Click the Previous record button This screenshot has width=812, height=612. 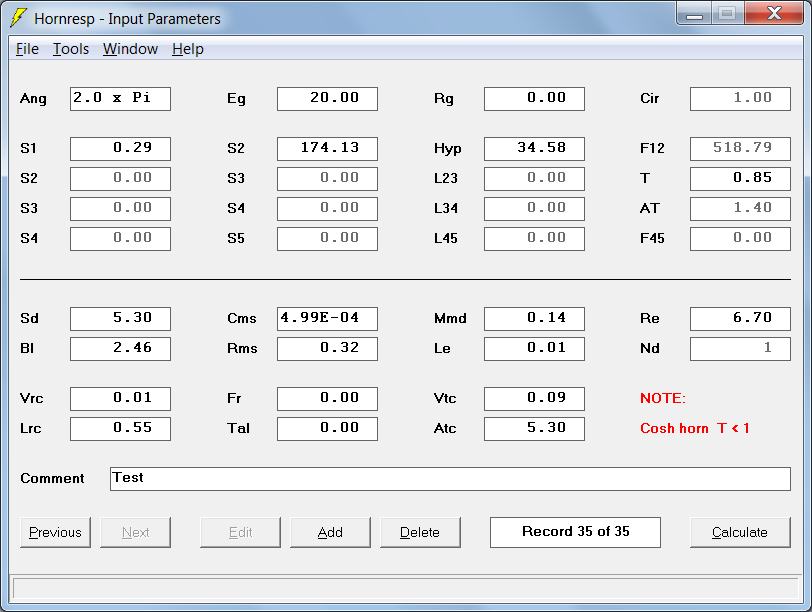pyautogui.click(x=55, y=532)
